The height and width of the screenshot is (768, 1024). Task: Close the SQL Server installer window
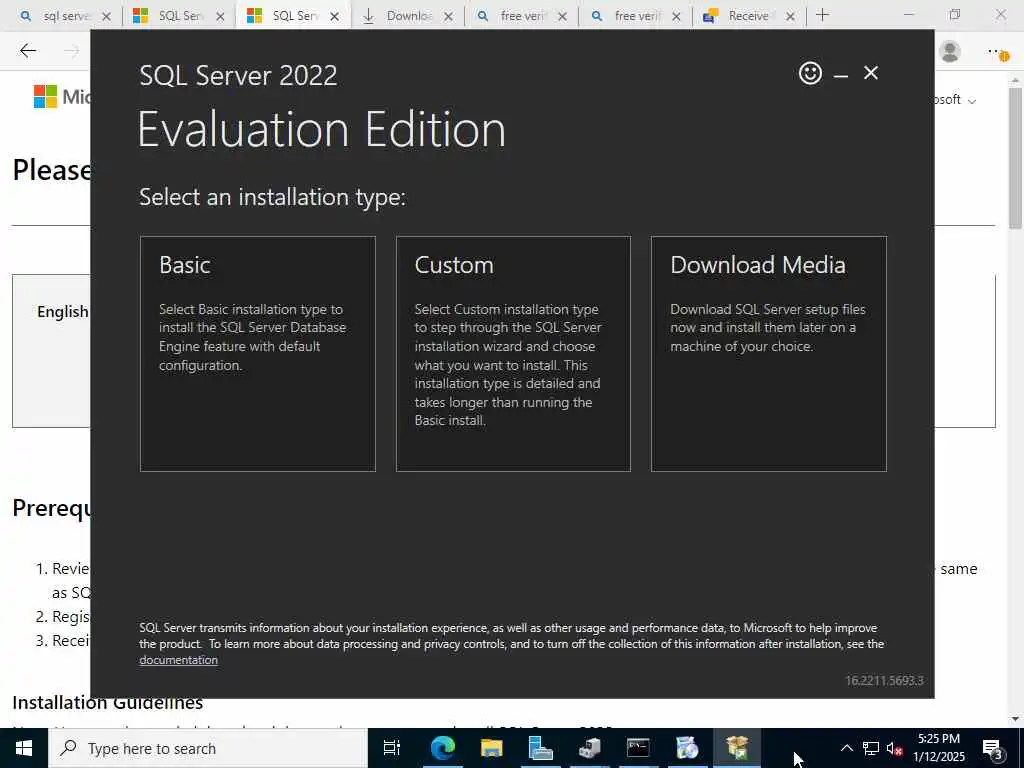coord(871,72)
